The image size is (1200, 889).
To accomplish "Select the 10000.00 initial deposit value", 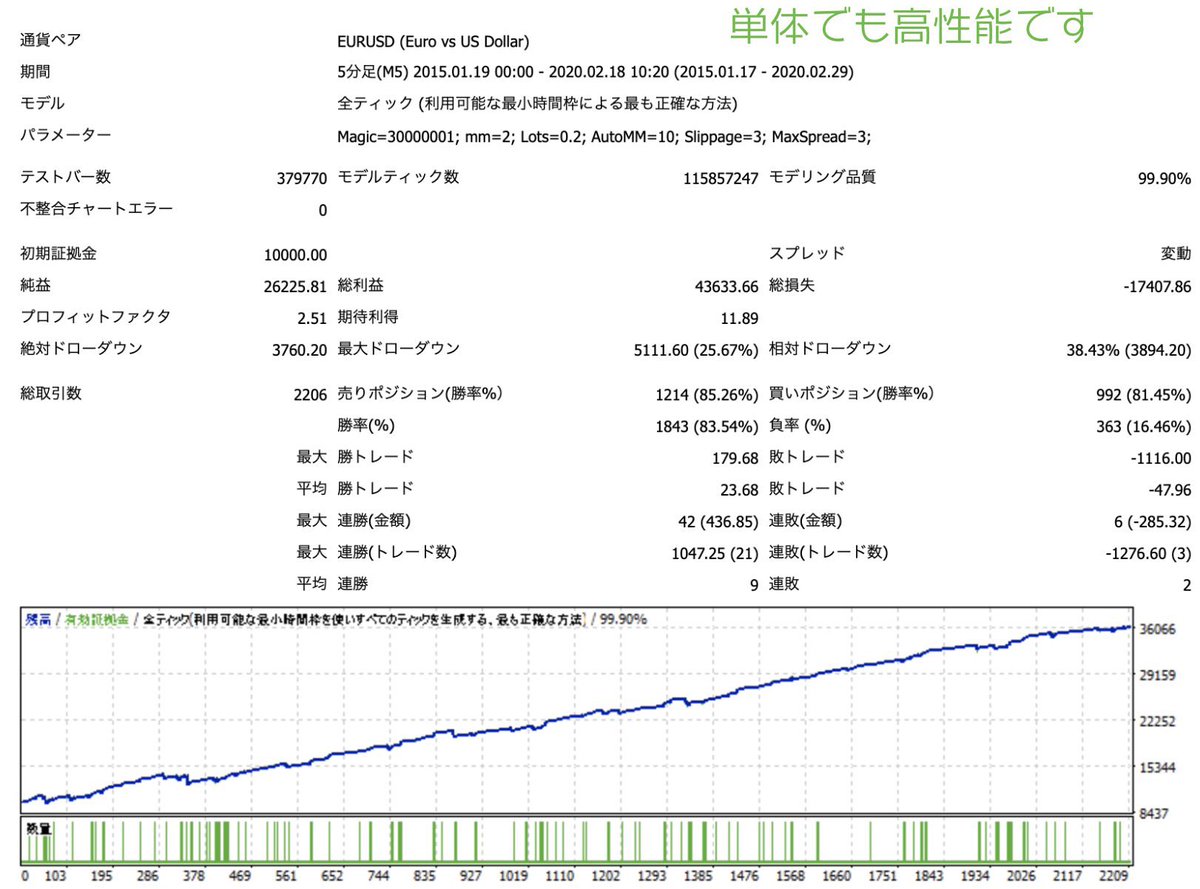I will click(296, 256).
